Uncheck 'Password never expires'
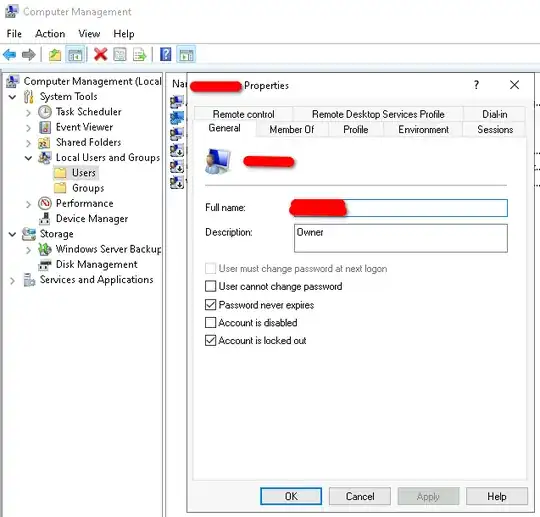The image size is (540, 517). click(x=210, y=305)
